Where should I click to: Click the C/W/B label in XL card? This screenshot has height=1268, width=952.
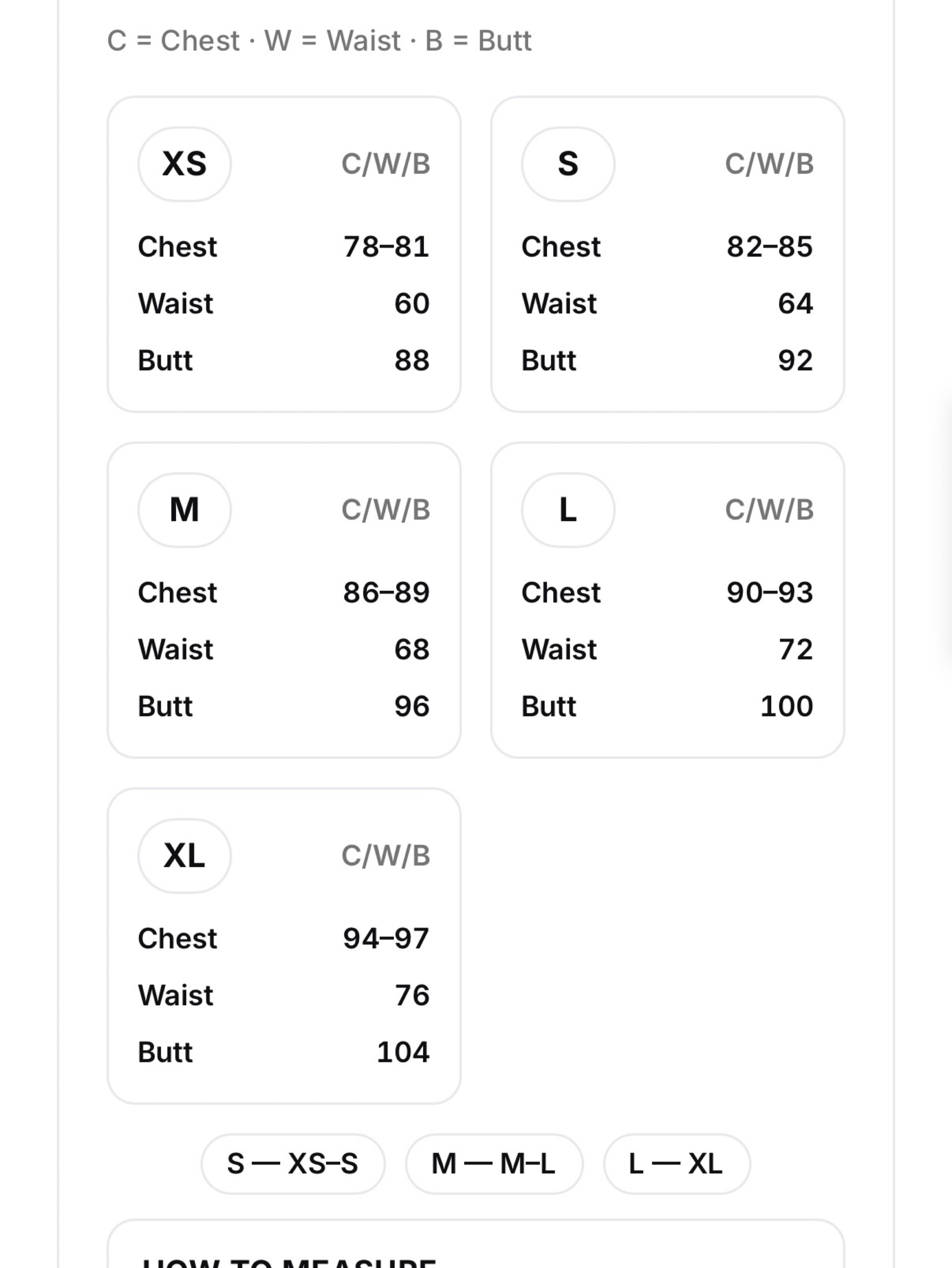(x=386, y=856)
